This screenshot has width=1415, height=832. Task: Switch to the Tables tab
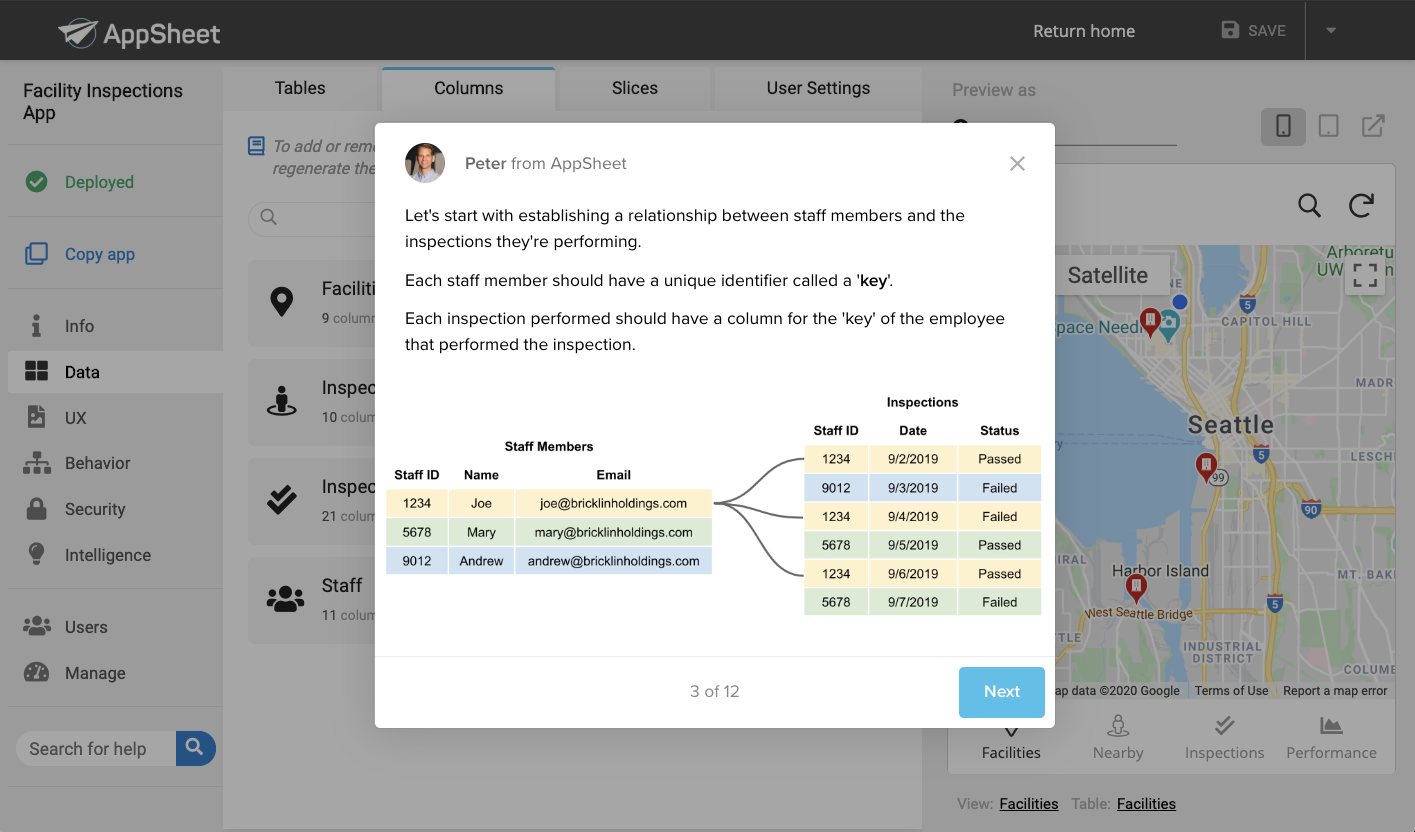pos(300,88)
